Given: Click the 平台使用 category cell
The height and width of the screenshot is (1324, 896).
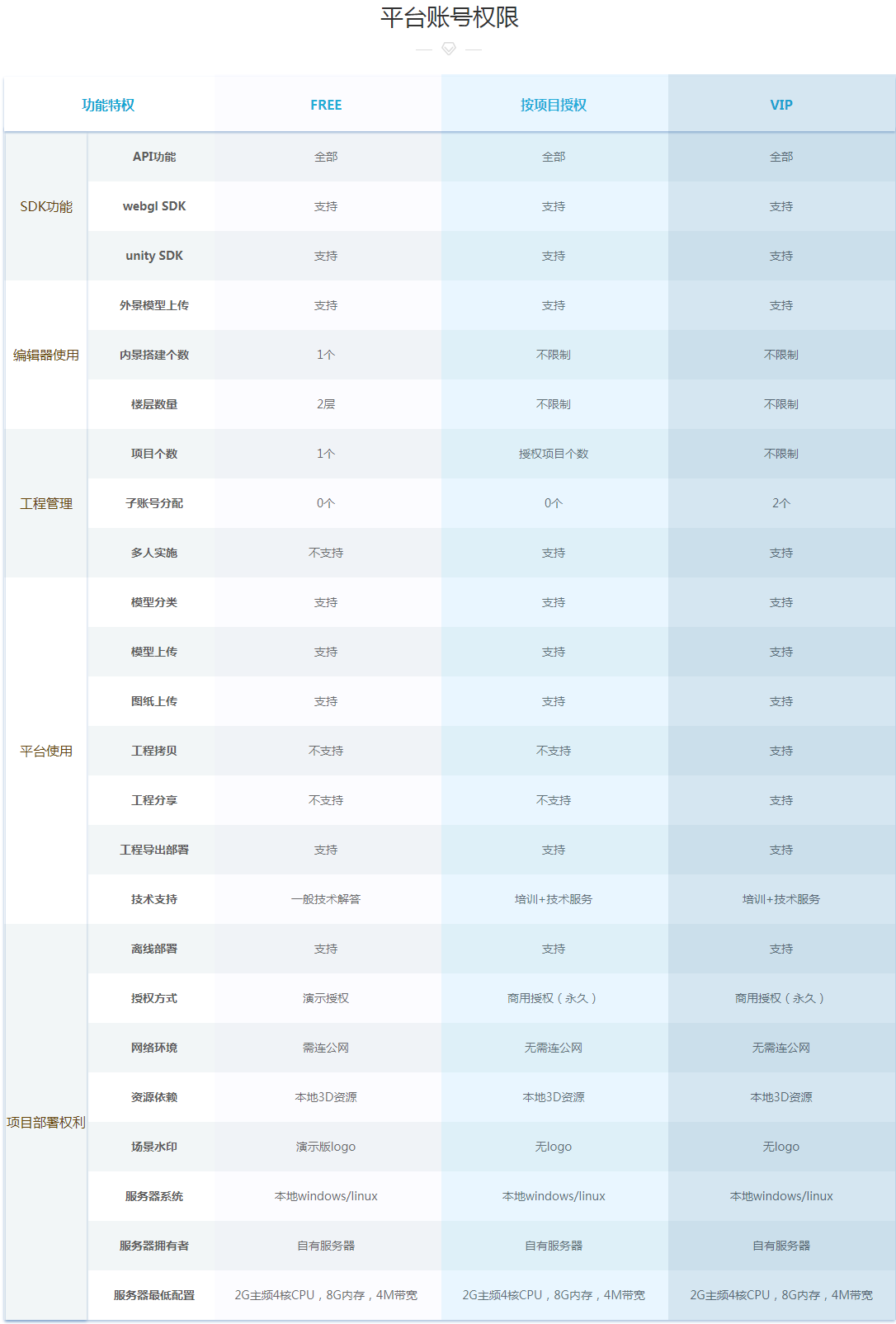Looking at the screenshot, I should pos(46,751).
